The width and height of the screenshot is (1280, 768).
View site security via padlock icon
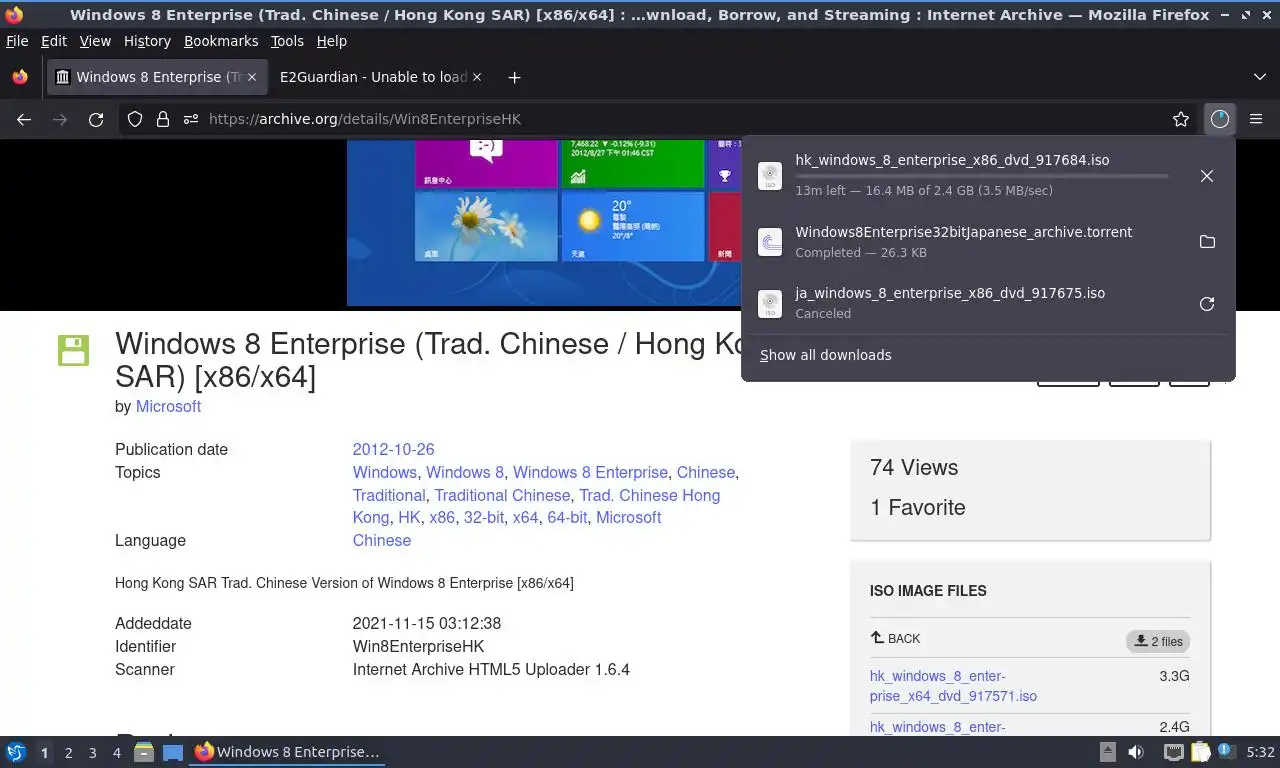click(x=163, y=119)
